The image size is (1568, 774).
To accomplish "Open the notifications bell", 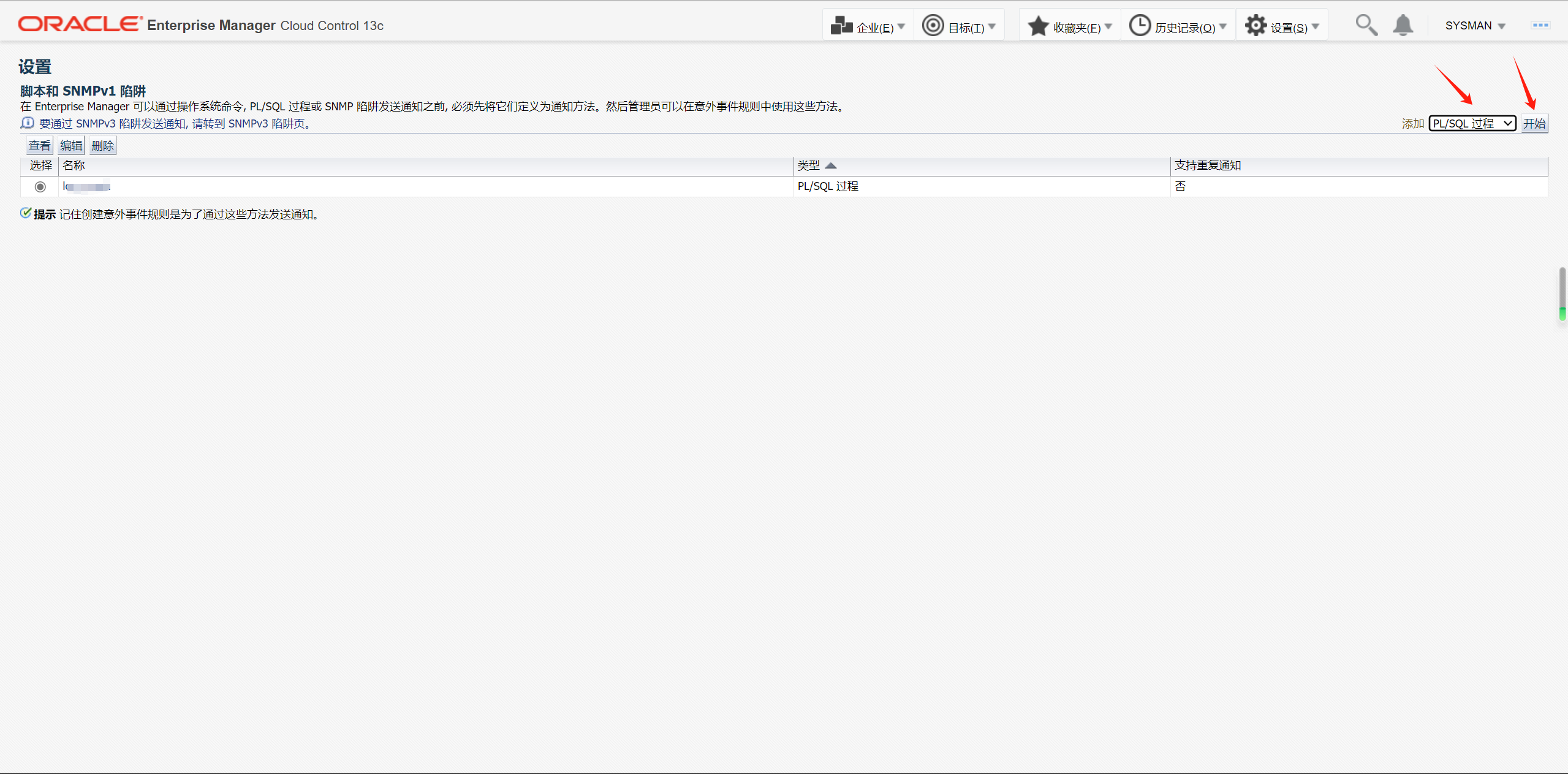I will [1403, 26].
